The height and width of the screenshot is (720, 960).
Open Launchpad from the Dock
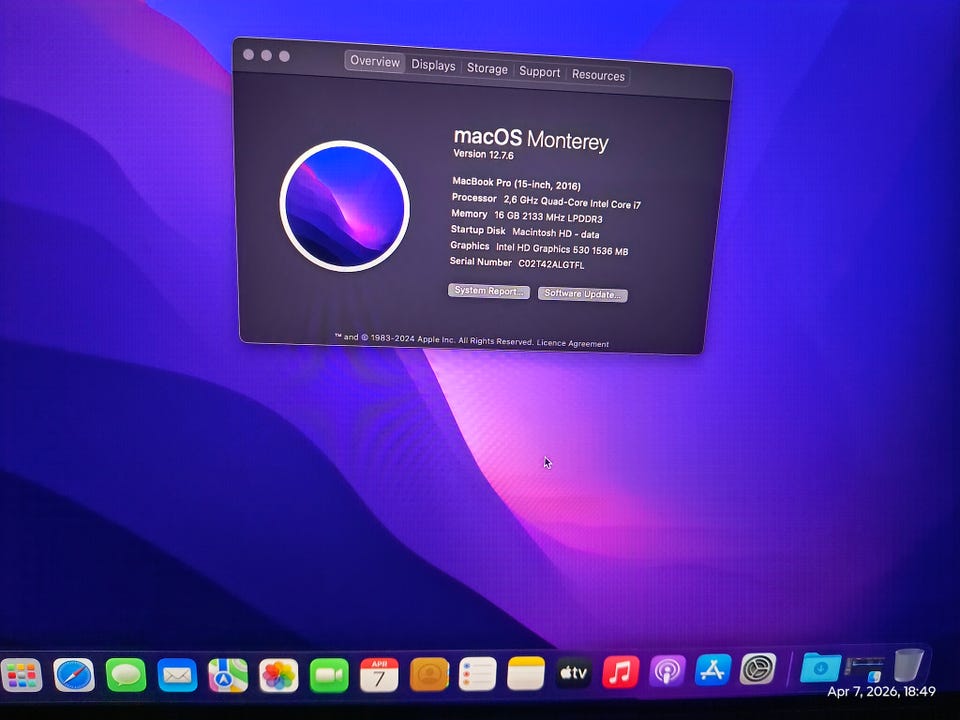click(x=21, y=675)
